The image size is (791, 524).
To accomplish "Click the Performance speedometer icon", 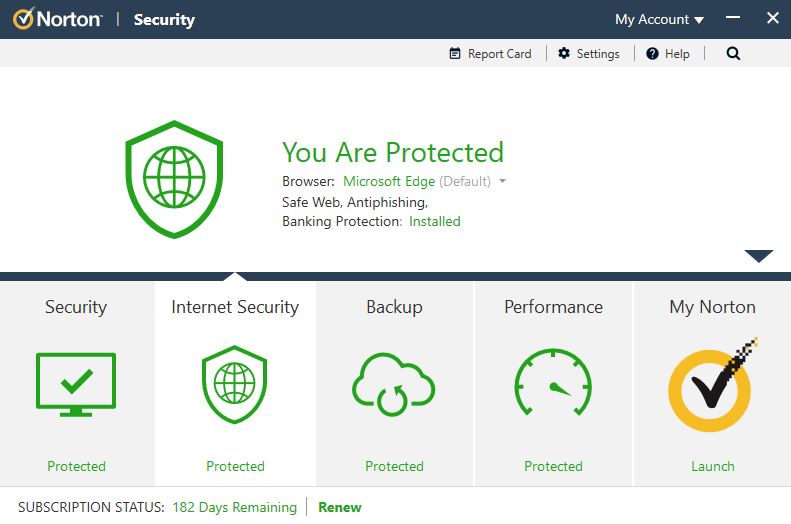I will [553, 382].
